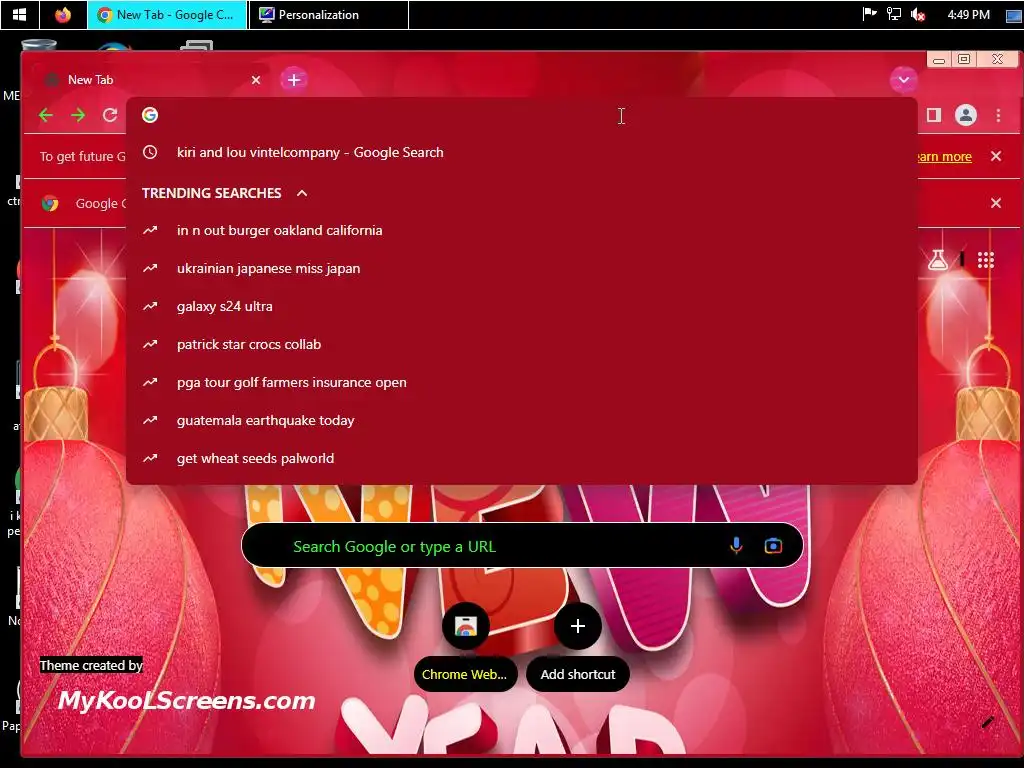
Task: Switch to 'New Tab - Google C...' taskbar button
Action: 167,14
